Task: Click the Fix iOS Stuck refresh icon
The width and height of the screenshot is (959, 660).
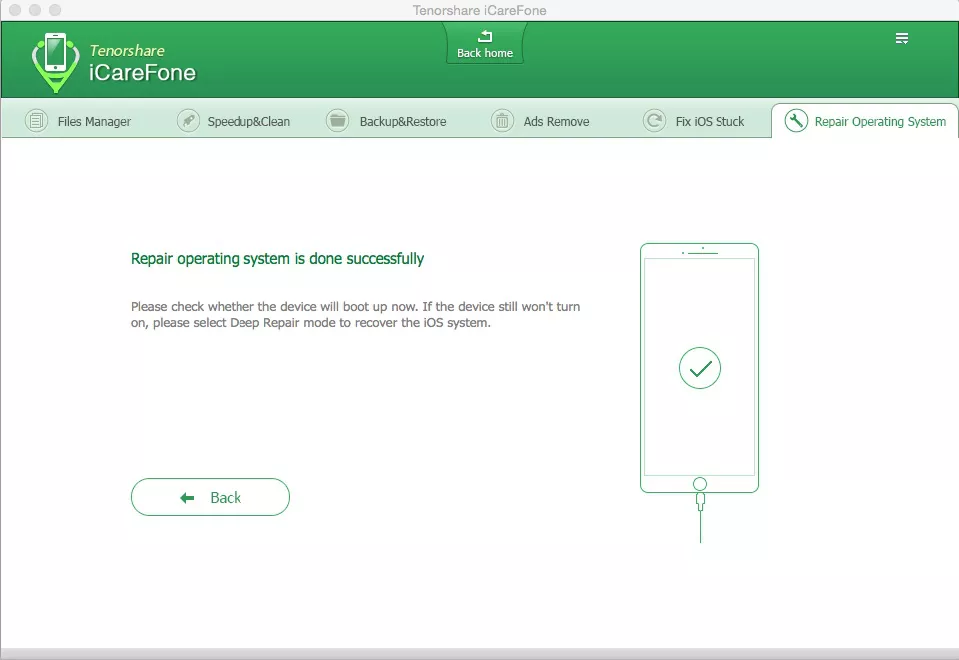Action: (x=654, y=121)
